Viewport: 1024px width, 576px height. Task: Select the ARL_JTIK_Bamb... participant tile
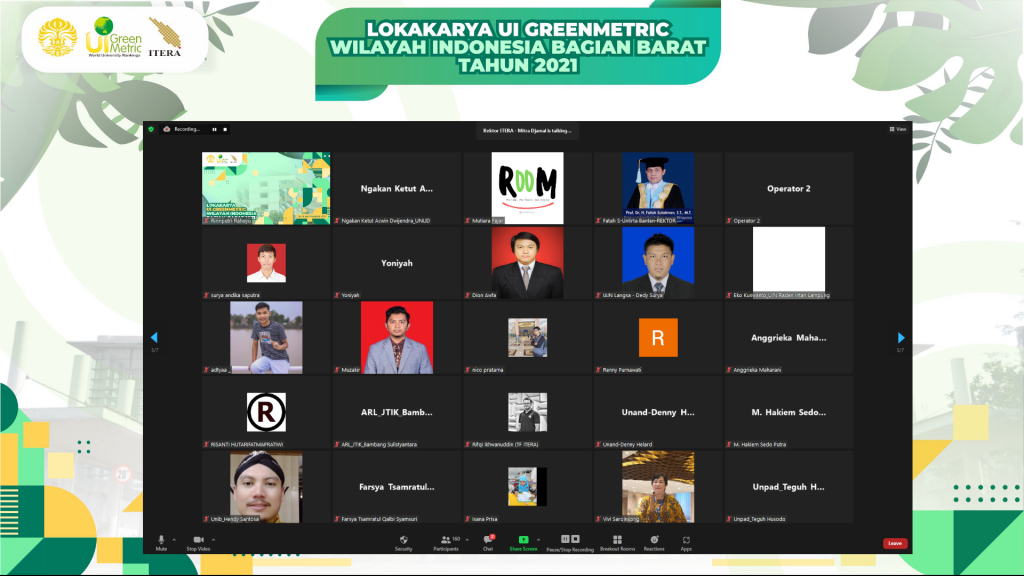point(396,412)
